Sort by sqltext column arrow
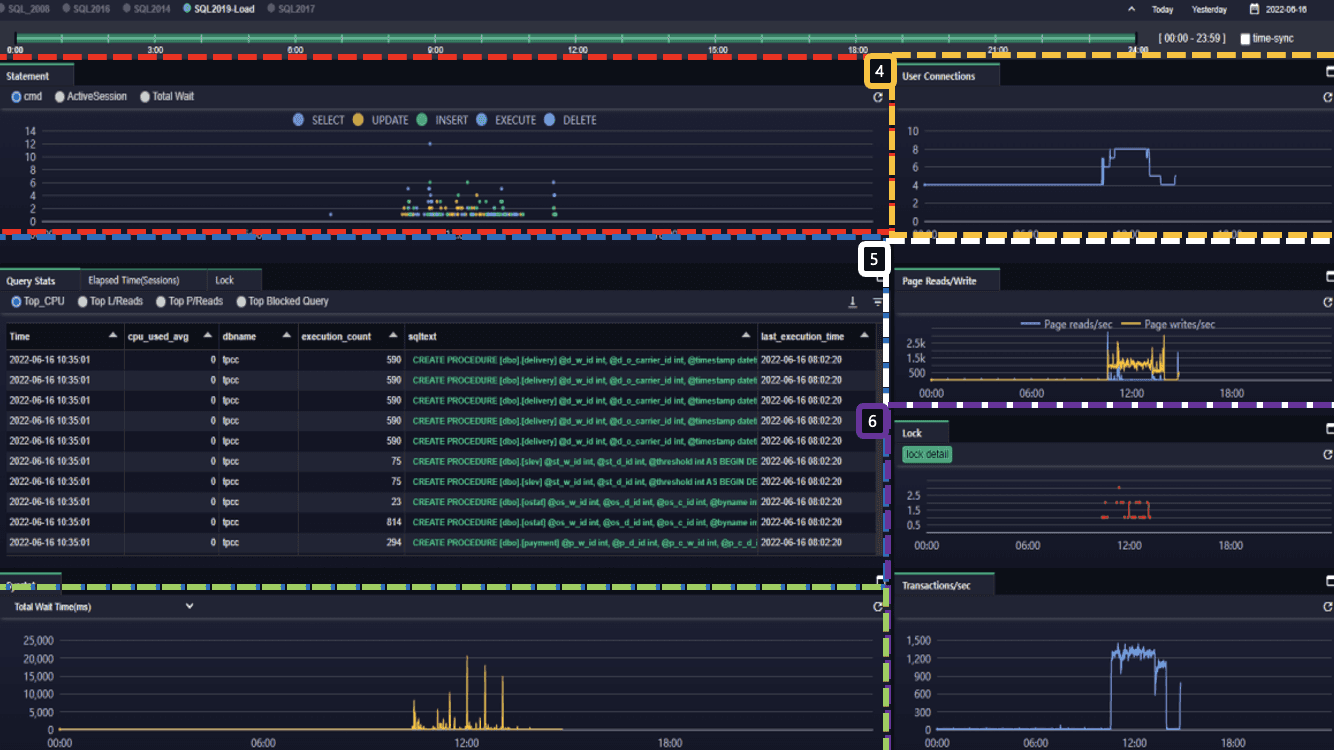The image size is (1334, 750). point(746,336)
